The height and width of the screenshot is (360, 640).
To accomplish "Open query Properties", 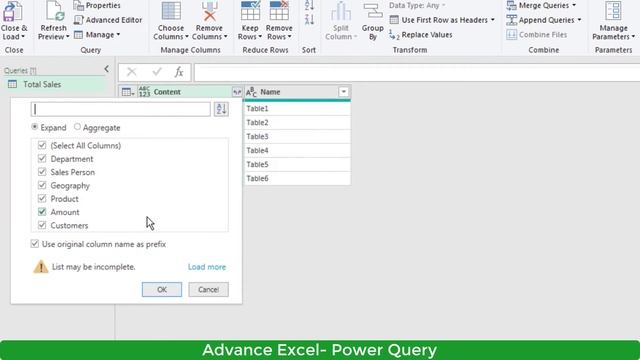I will coord(97,5).
